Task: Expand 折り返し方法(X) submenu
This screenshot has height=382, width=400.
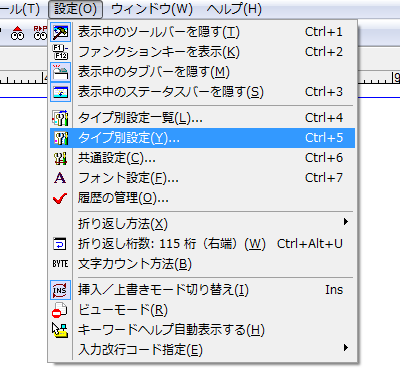Action: point(202,224)
